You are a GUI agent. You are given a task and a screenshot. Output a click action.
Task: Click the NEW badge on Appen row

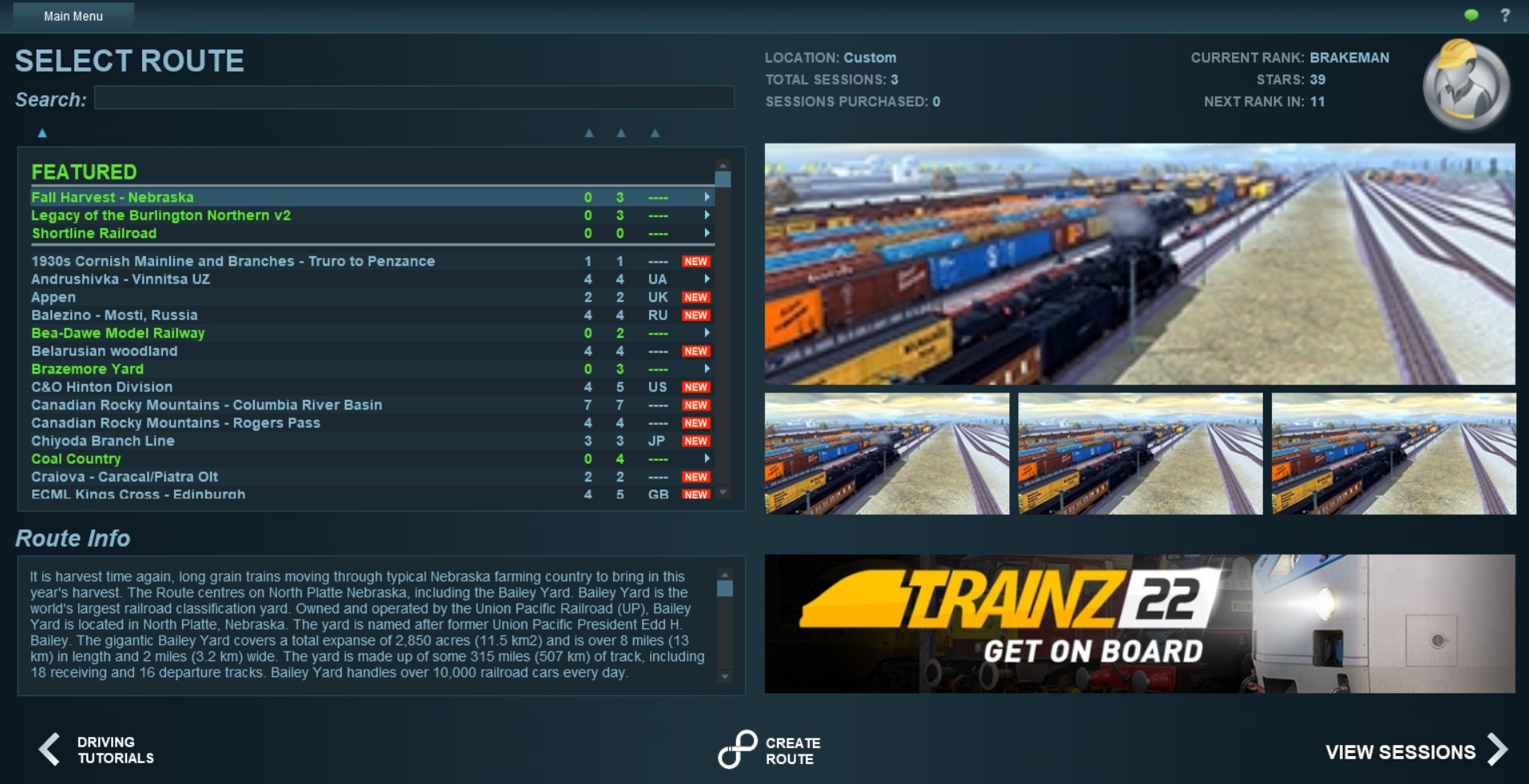tap(695, 297)
